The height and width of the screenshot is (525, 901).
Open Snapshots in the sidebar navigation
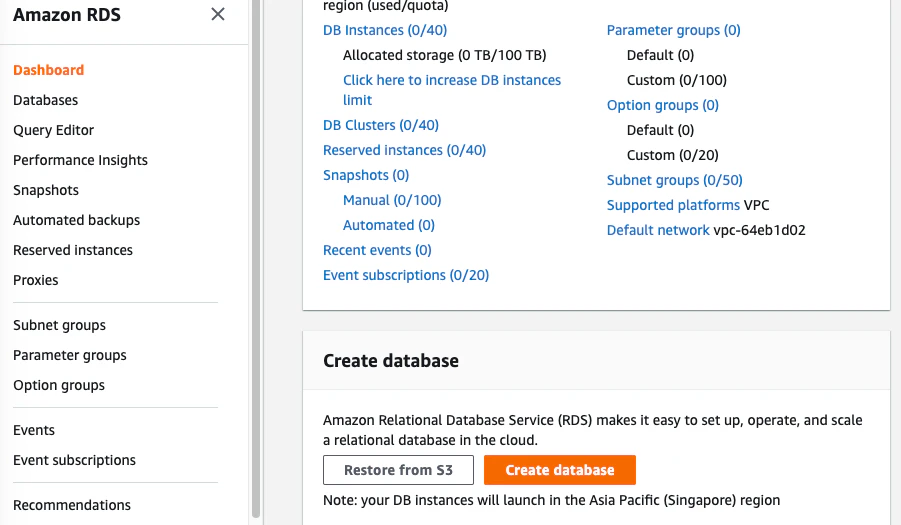[x=46, y=190]
